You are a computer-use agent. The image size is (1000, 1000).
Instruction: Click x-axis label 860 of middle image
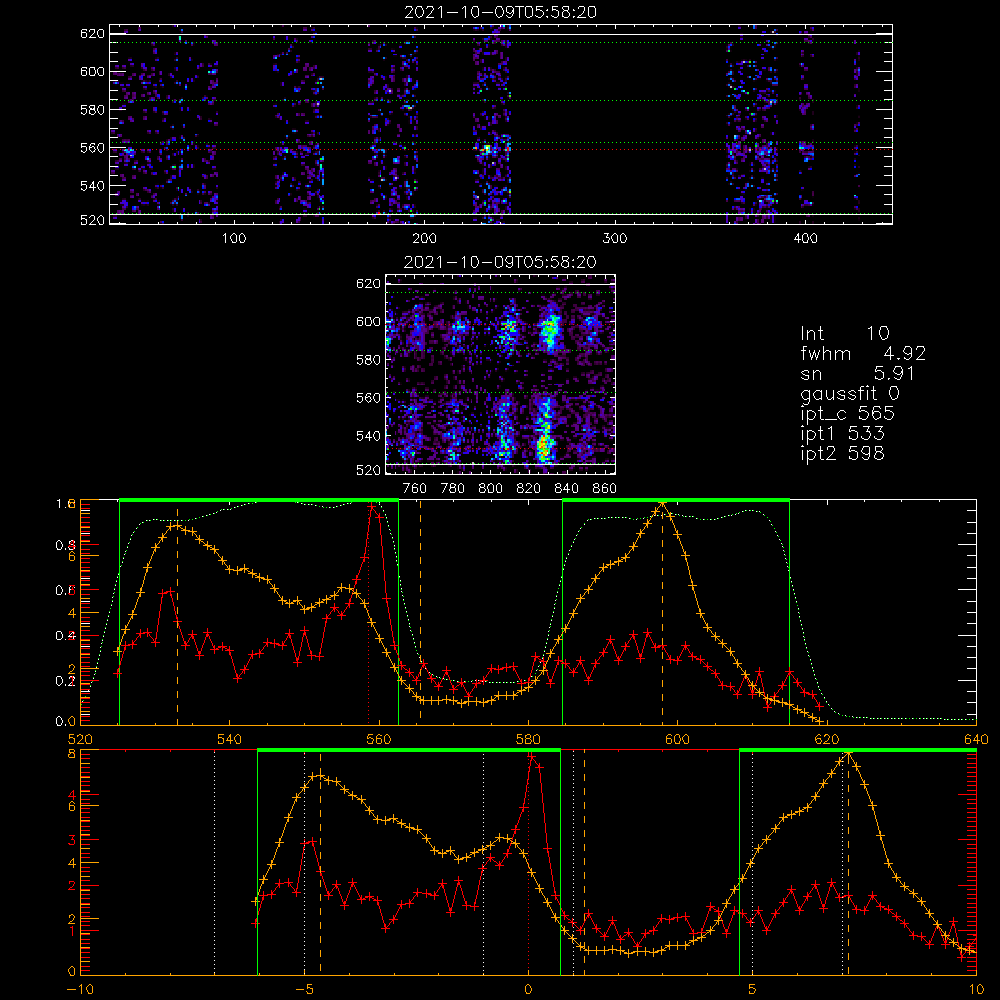(x=605, y=489)
